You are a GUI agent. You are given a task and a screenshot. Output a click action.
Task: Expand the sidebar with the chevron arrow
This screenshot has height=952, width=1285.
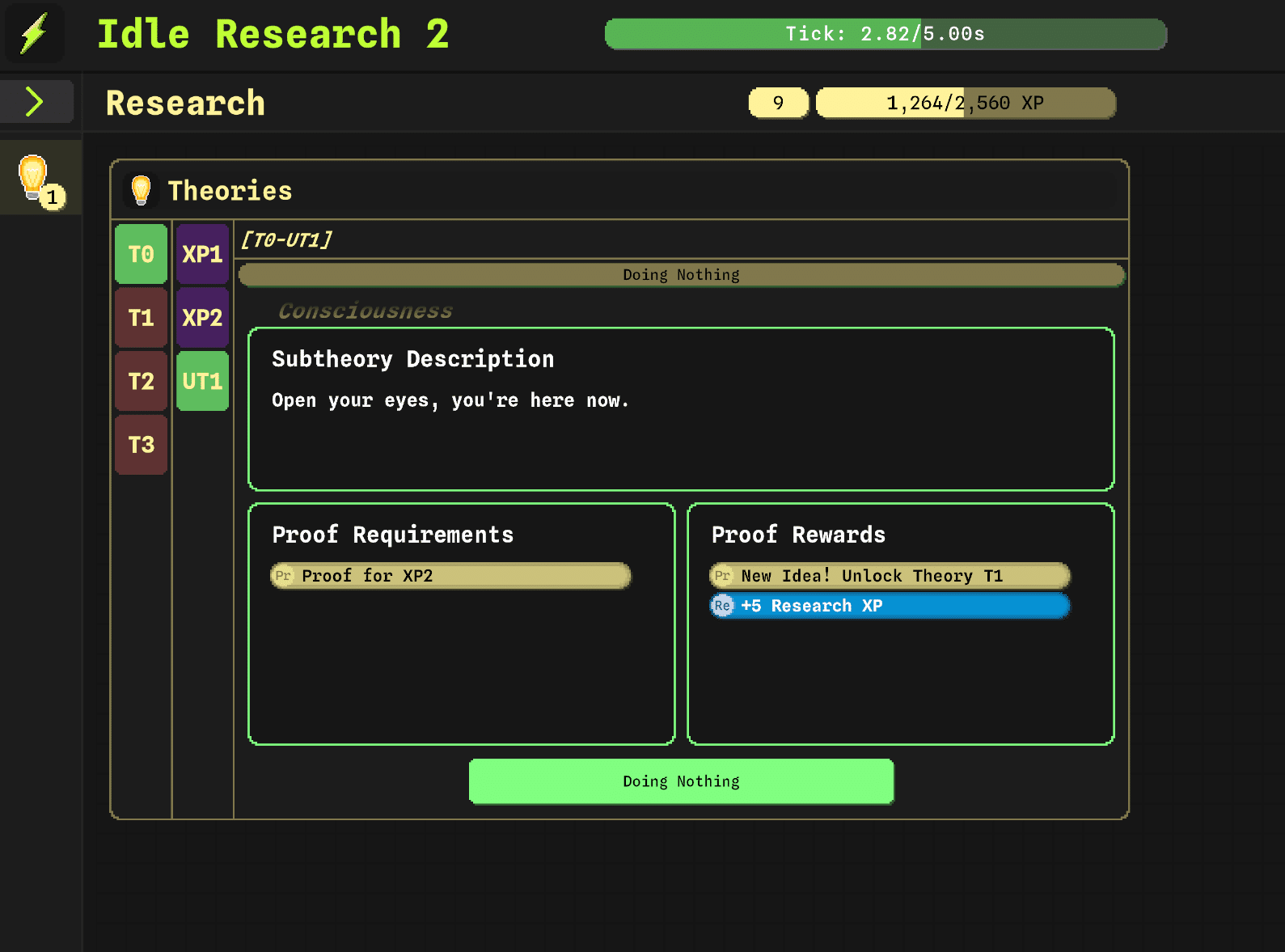pyautogui.click(x=35, y=102)
